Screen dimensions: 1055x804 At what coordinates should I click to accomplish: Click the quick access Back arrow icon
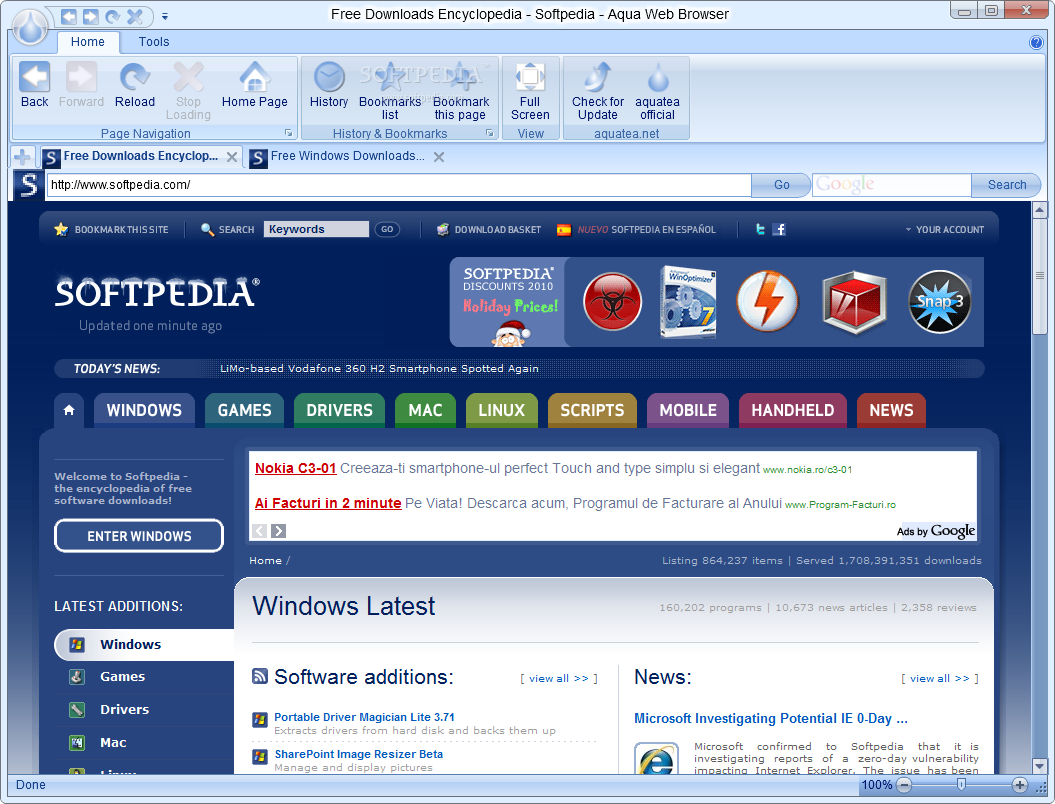(x=69, y=15)
